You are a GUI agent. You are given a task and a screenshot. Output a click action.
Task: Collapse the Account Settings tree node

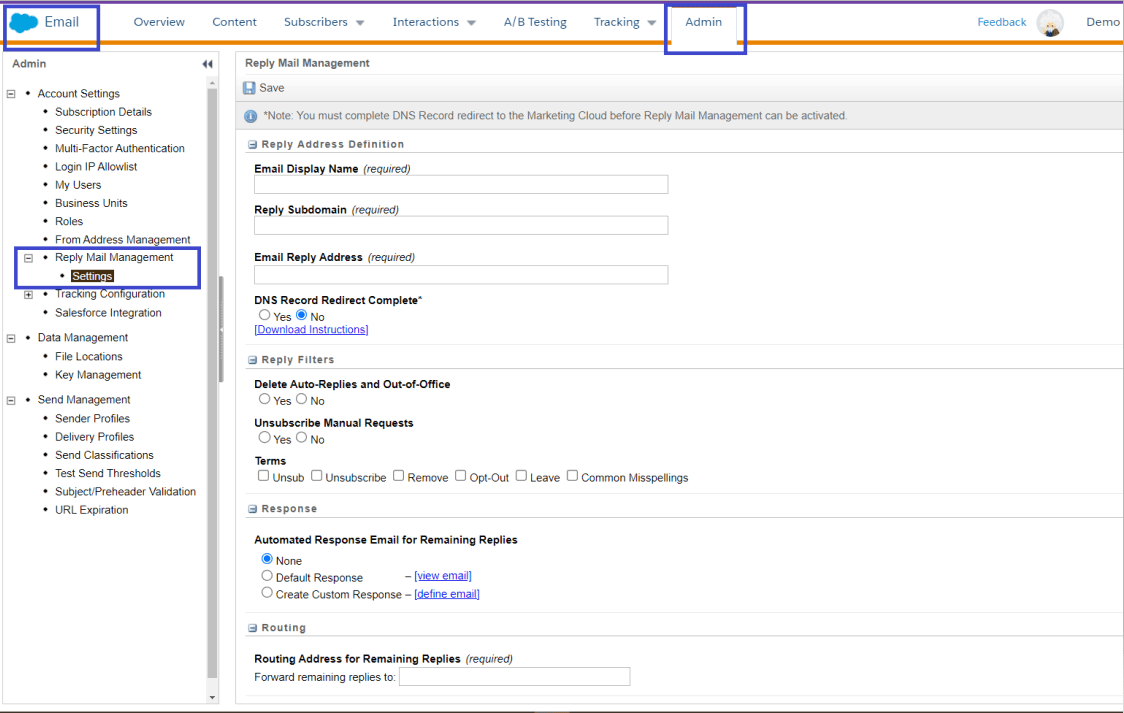coord(12,94)
